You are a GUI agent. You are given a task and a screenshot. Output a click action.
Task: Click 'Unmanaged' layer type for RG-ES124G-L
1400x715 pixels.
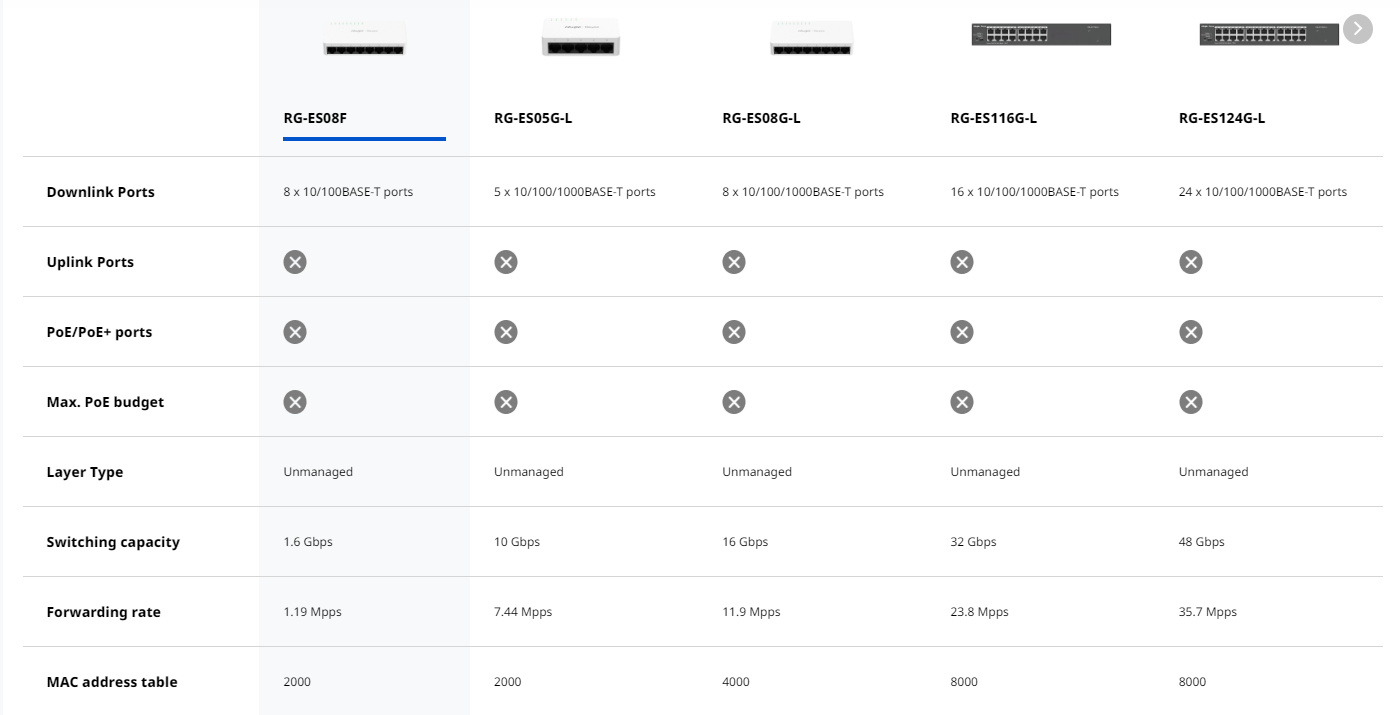click(1214, 472)
